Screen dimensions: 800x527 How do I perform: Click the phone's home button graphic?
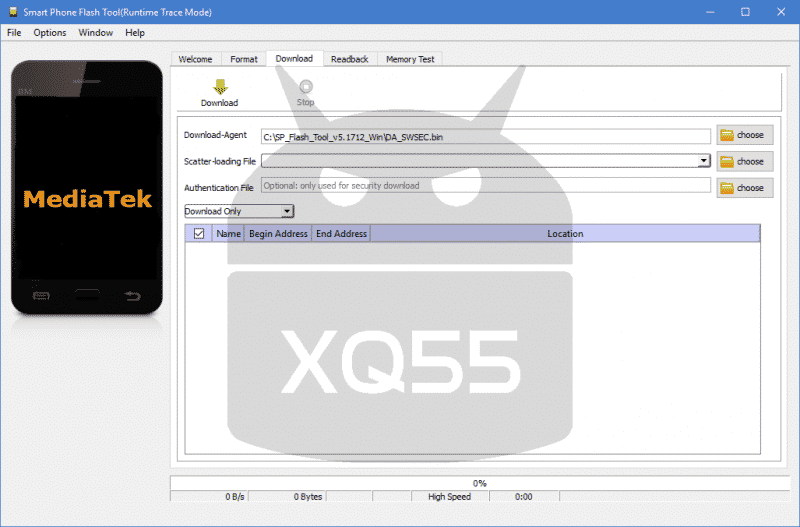[87, 295]
